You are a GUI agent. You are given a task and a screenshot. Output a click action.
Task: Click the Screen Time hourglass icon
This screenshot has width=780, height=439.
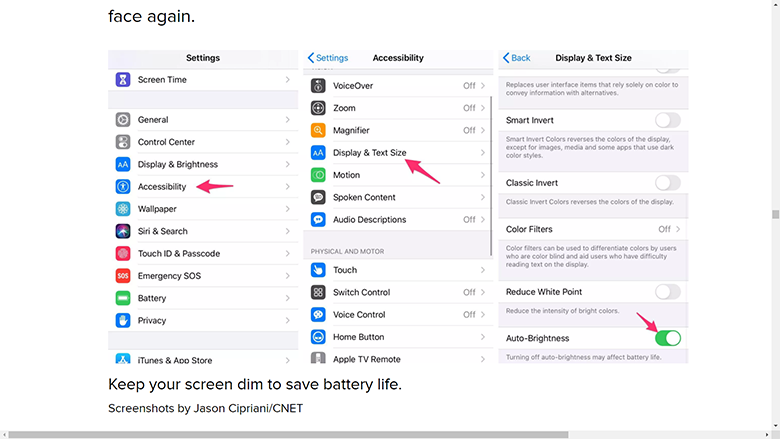(x=123, y=80)
